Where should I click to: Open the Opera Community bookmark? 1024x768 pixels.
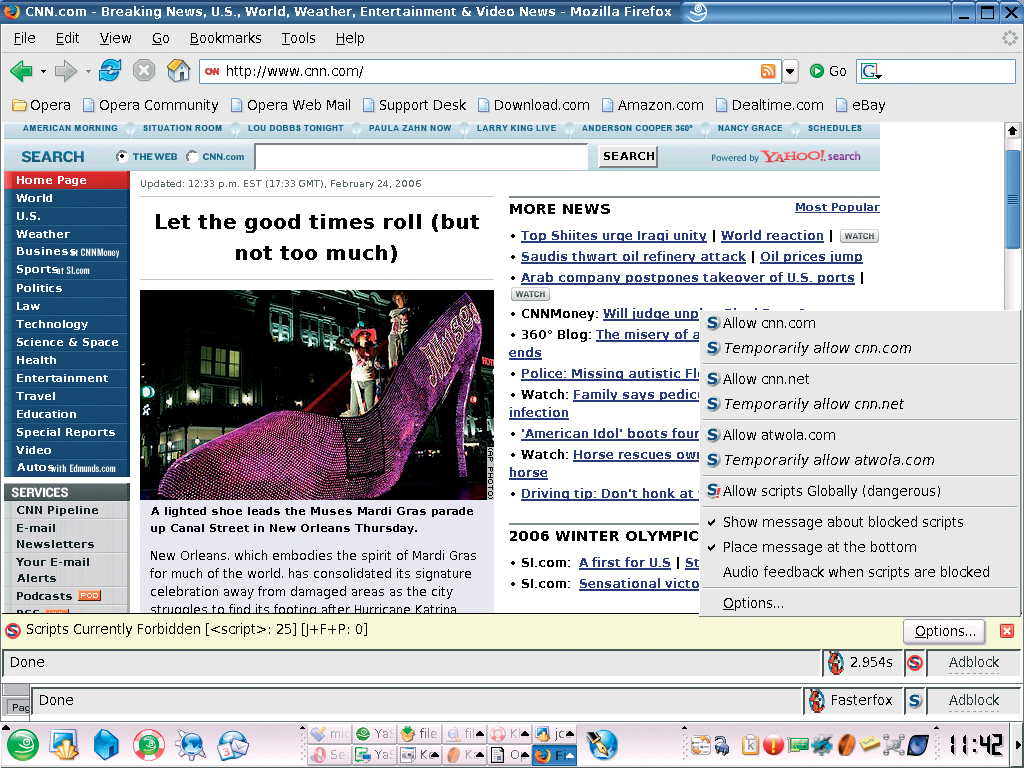(x=150, y=105)
